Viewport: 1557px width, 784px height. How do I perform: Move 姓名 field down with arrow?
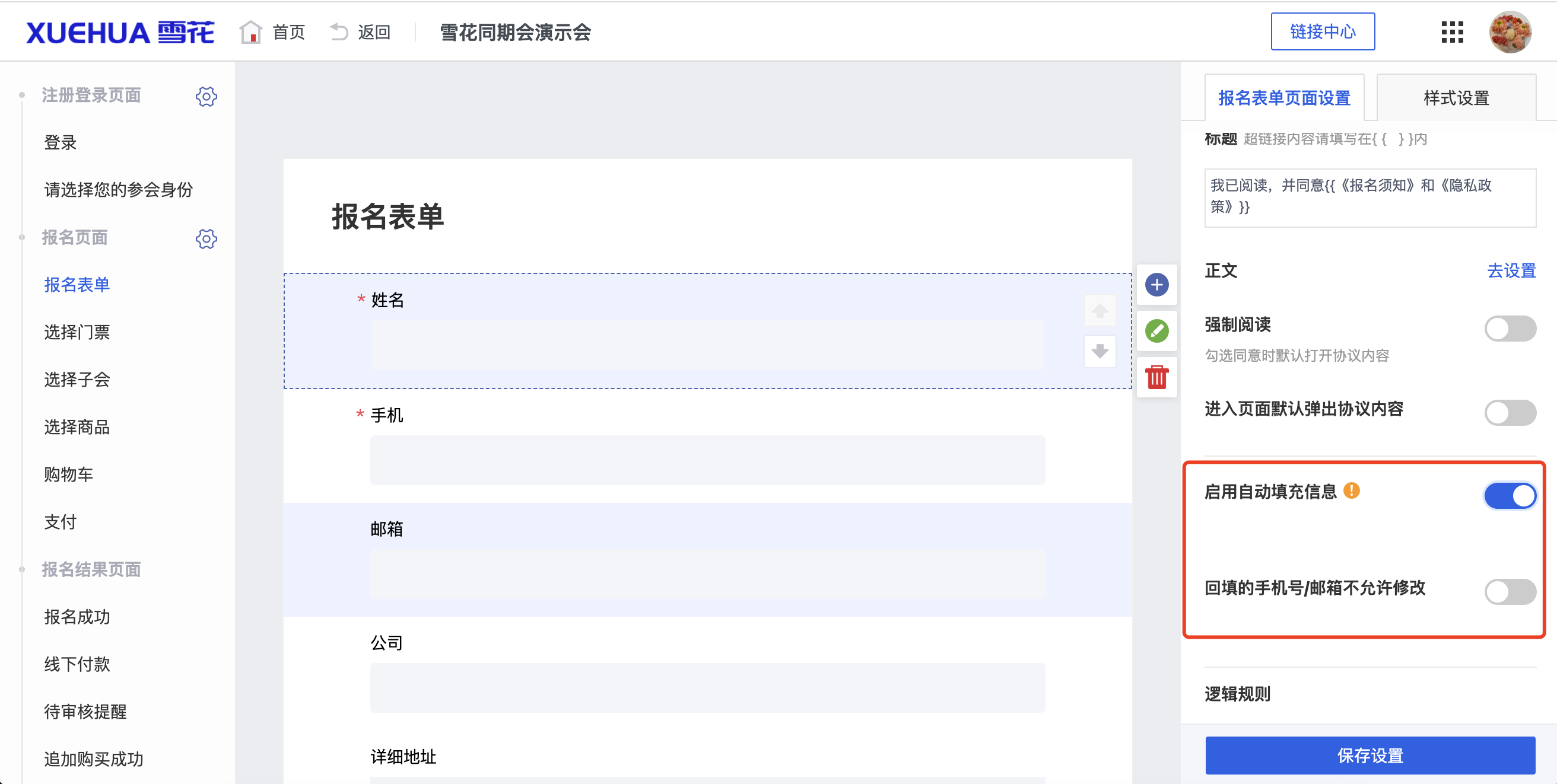click(1100, 351)
